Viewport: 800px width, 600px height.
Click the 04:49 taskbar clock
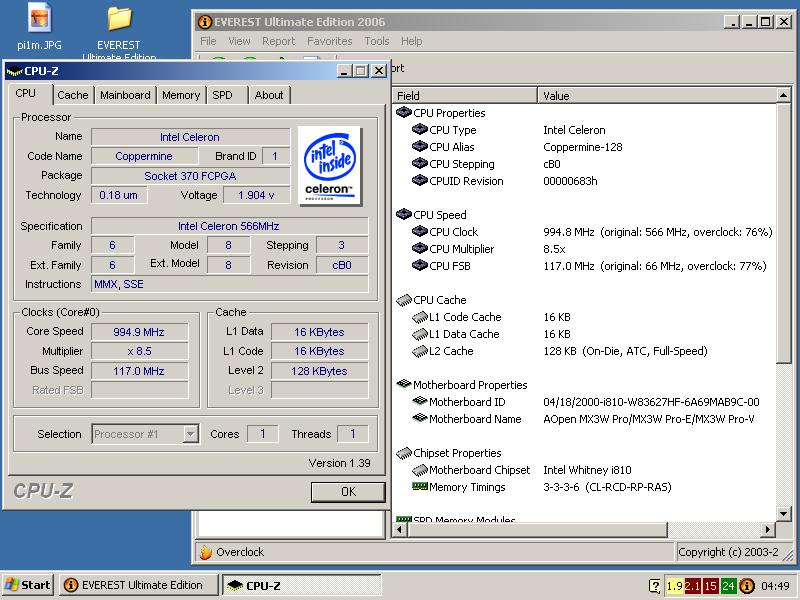[775, 586]
